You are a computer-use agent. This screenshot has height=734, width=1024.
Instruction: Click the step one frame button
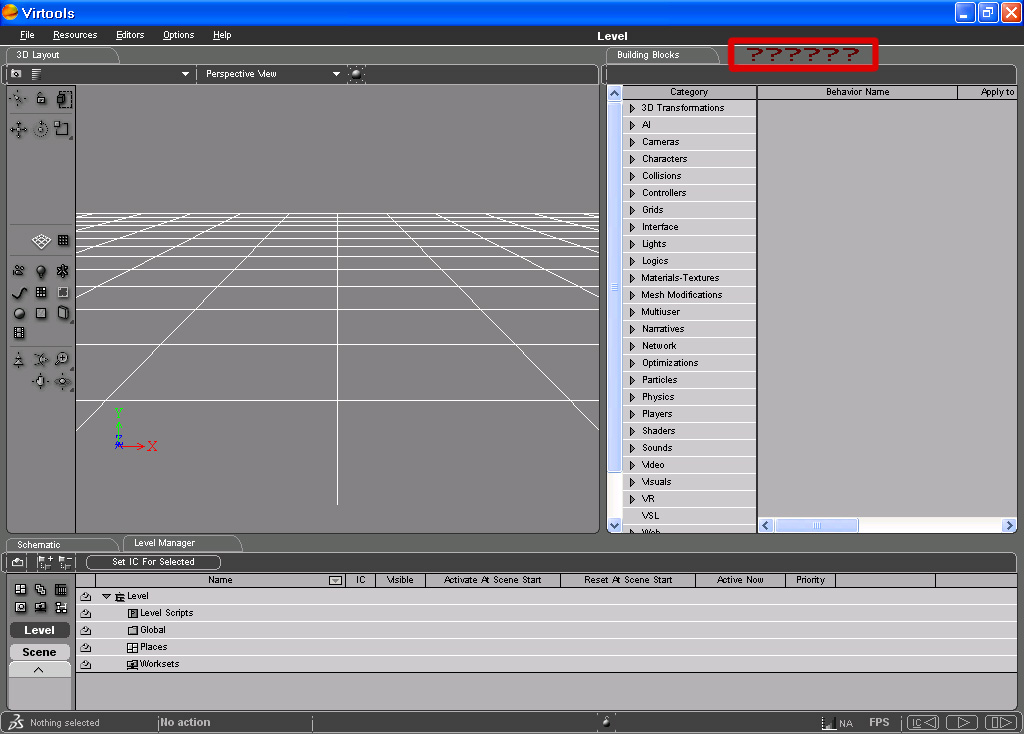(x=1000, y=722)
